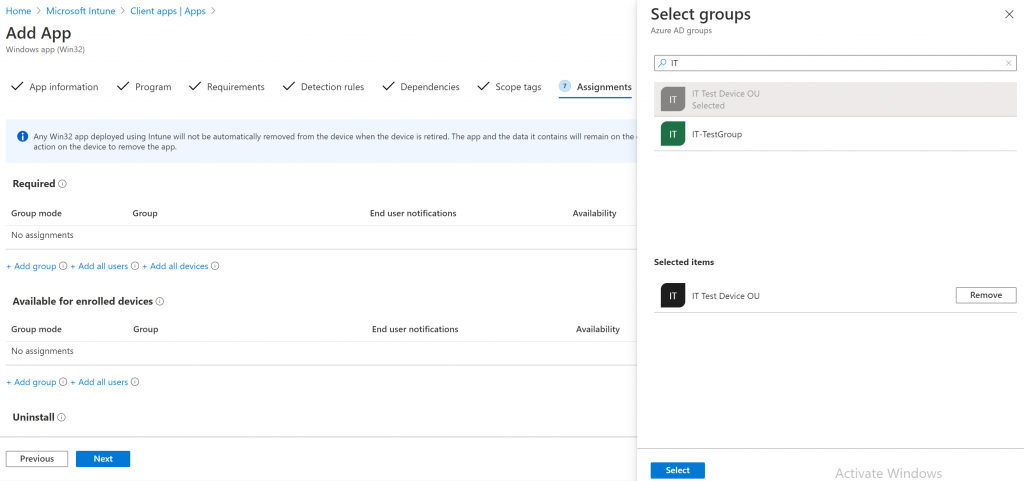Add all devices under Required
The height and width of the screenshot is (481, 1024).
(x=175, y=266)
